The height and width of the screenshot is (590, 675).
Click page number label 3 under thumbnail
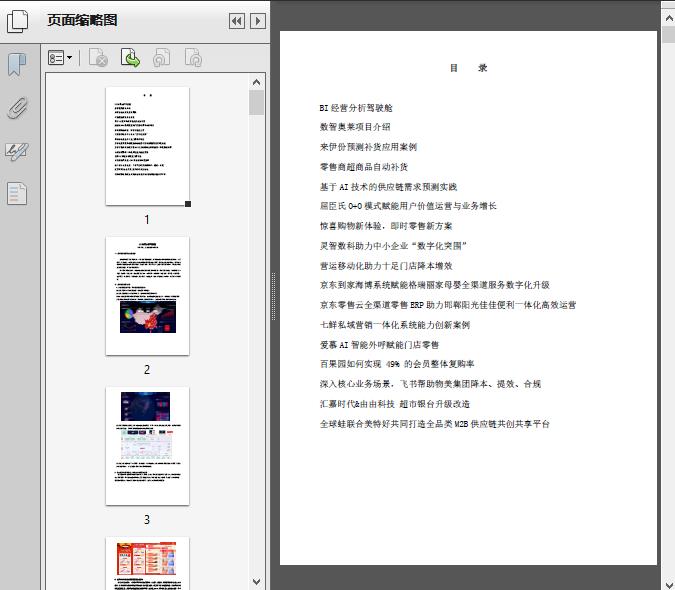147,520
